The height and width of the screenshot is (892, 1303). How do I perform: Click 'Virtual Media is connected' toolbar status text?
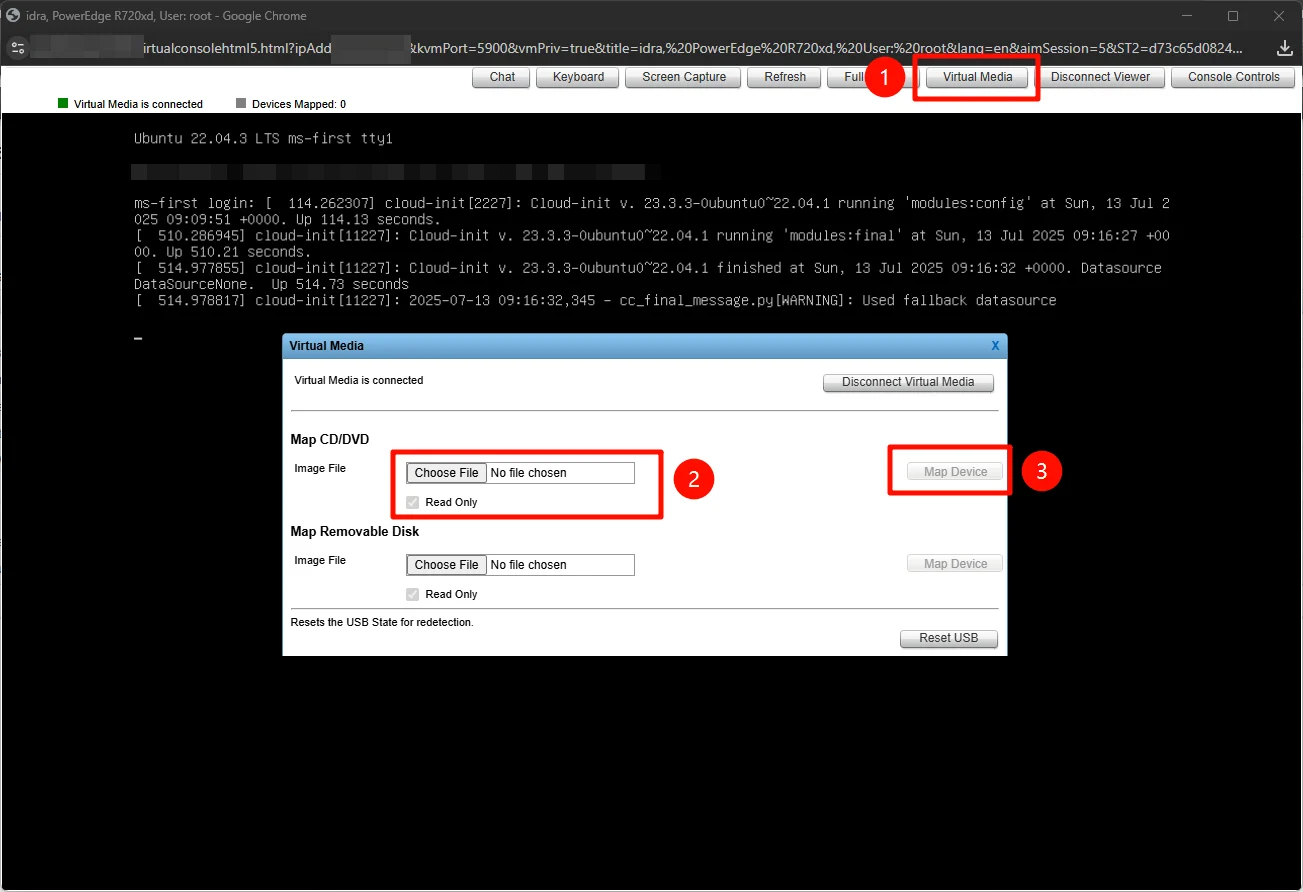[138, 104]
